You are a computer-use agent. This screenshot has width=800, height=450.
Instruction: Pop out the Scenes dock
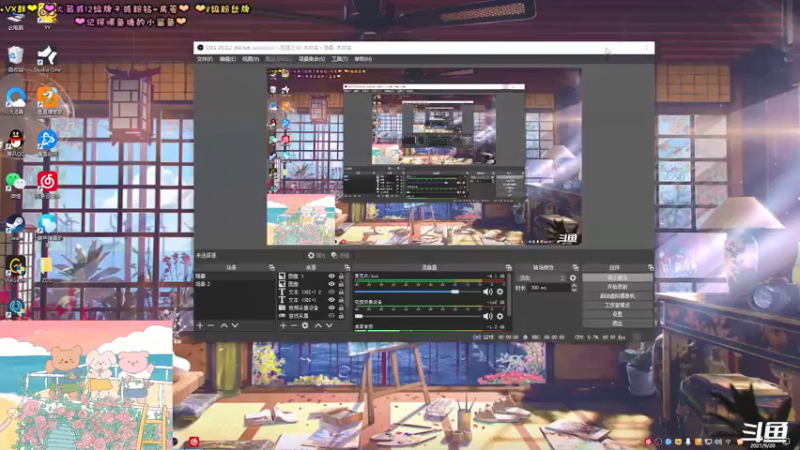coord(271,267)
